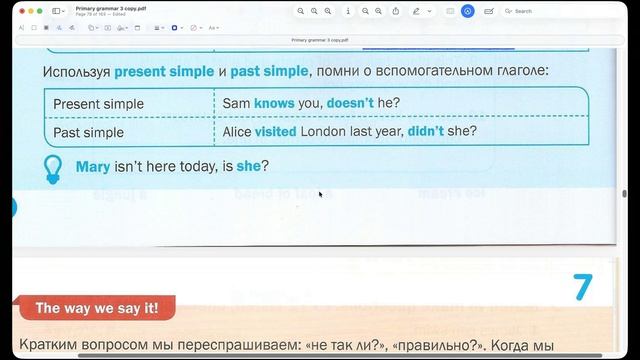The image size is (640, 360).
Task: Open the document Inspector info icon
Action: (x=348, y=11)
